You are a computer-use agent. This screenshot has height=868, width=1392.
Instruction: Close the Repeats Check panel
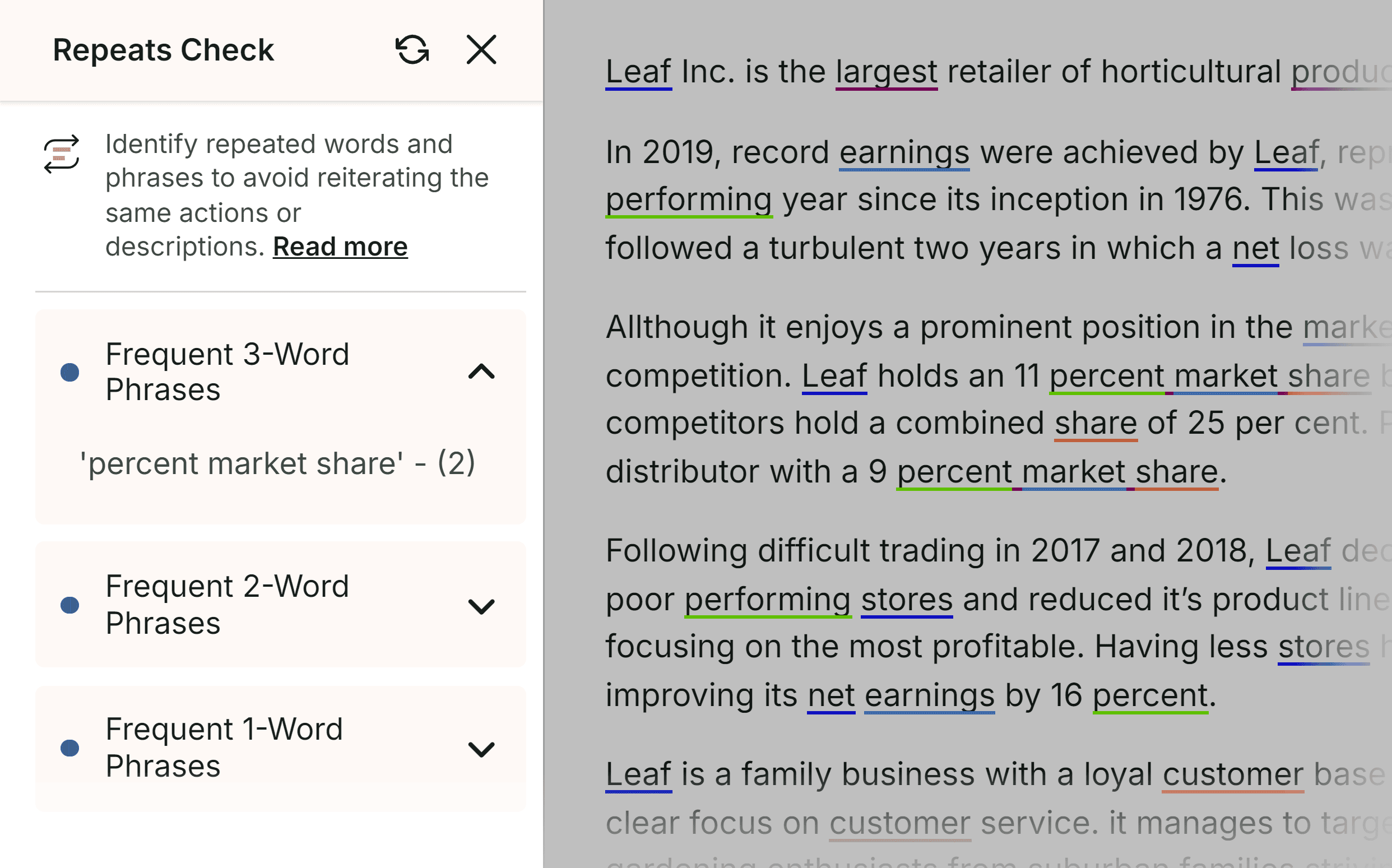click(481, 50)
